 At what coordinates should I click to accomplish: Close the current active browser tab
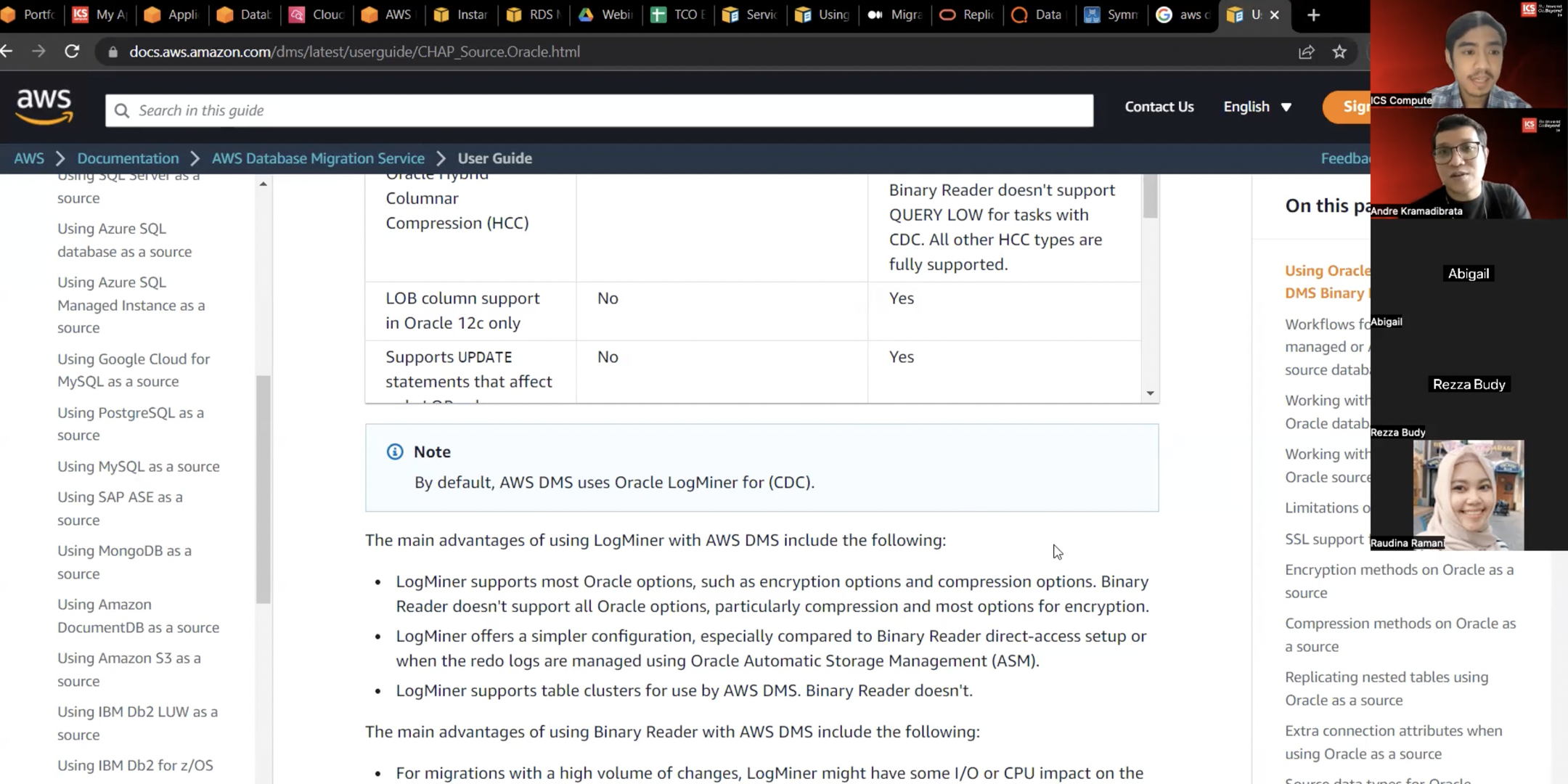[1274, 15]
